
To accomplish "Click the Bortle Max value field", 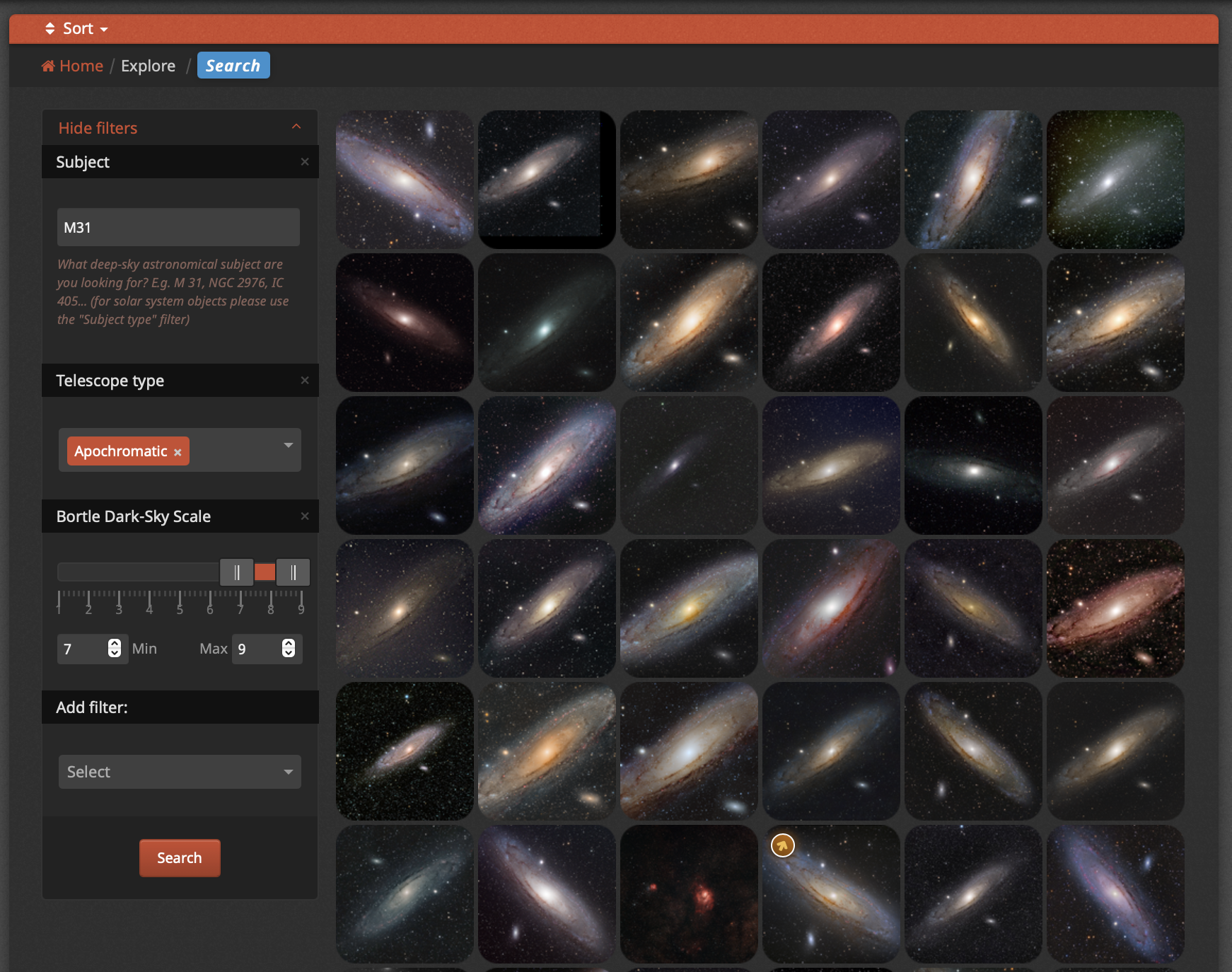I will click(x=267, y=649).
